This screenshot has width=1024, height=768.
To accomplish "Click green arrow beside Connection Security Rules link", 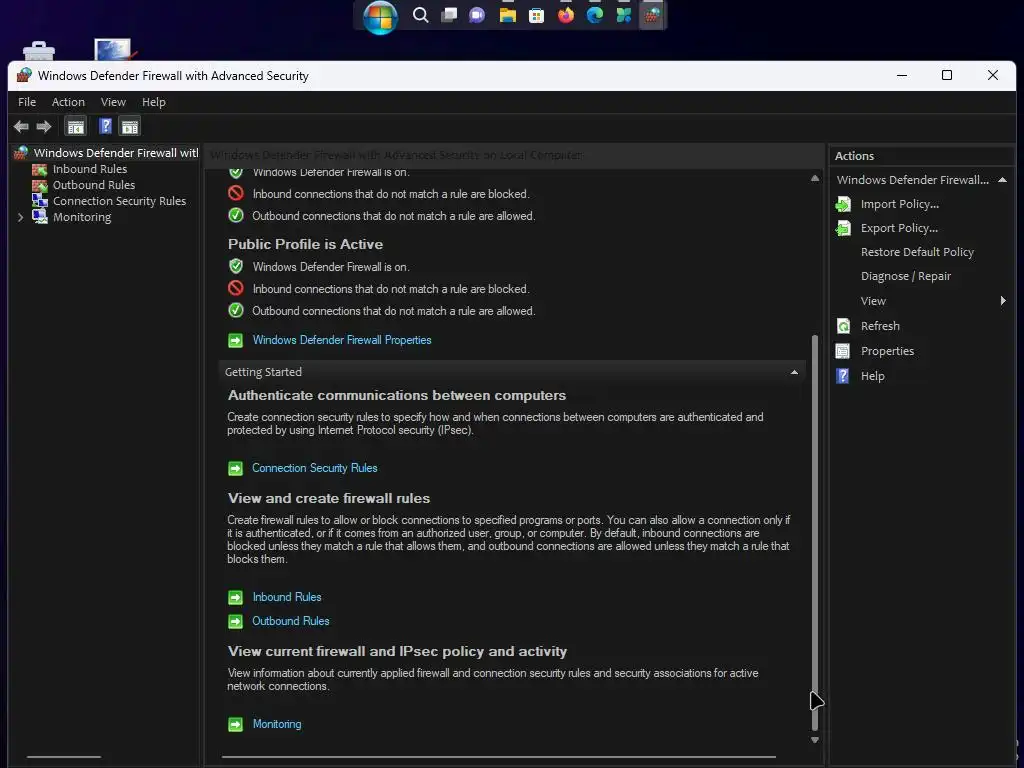I will tap(235, 468).
